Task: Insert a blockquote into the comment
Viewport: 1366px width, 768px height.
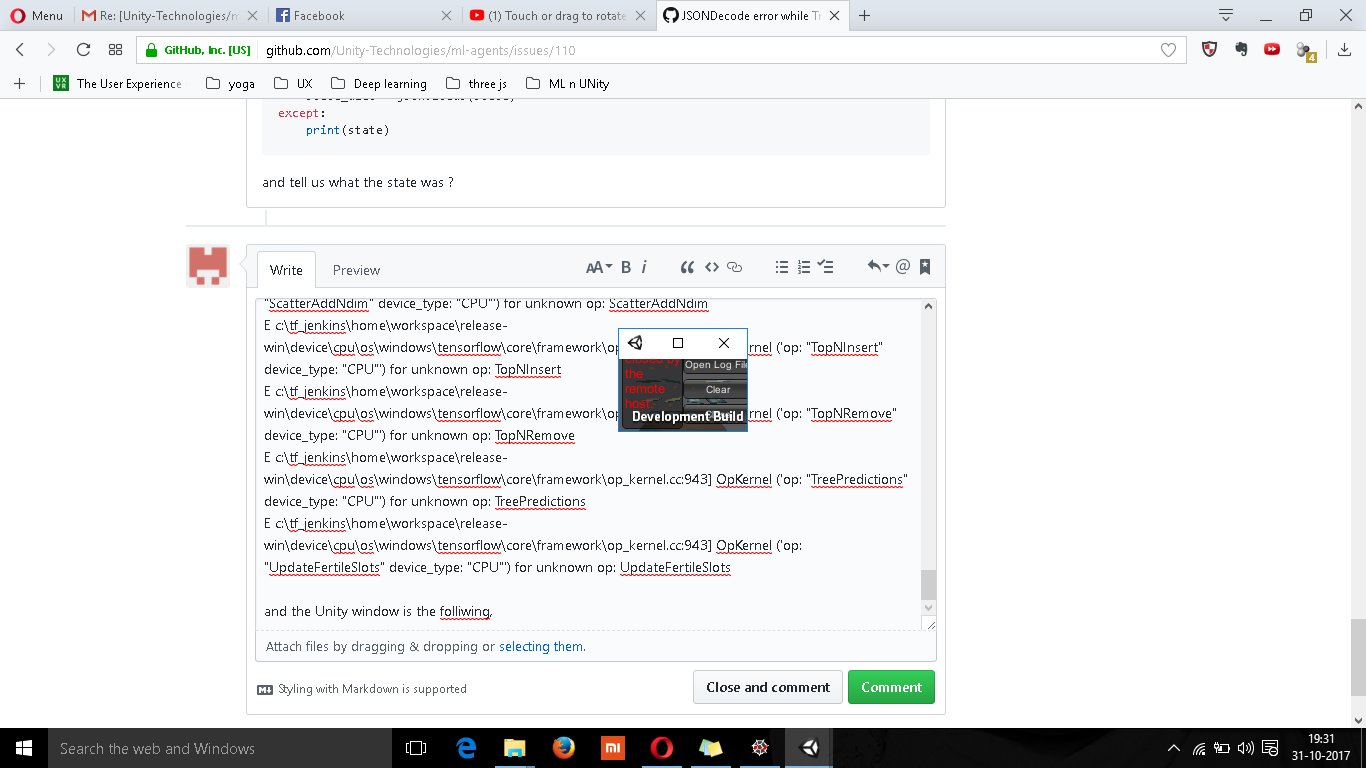Action: (687, 266)
